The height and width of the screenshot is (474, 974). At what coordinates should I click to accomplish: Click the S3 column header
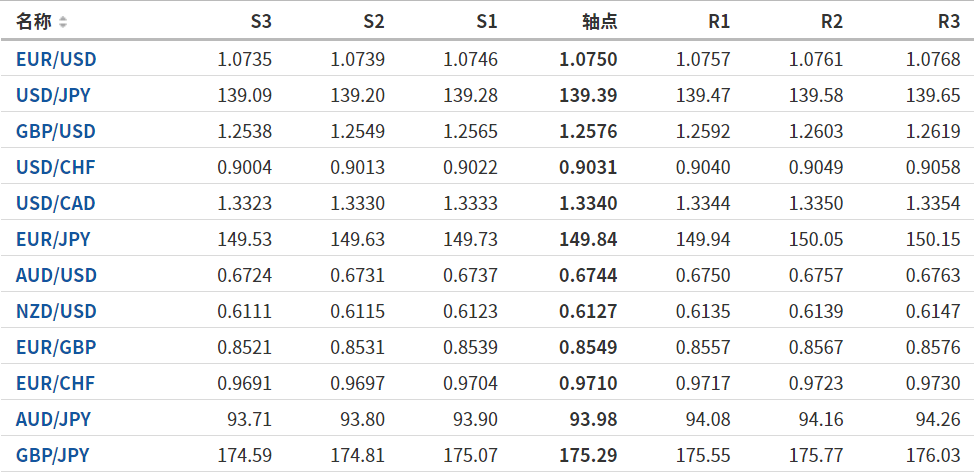260,22
